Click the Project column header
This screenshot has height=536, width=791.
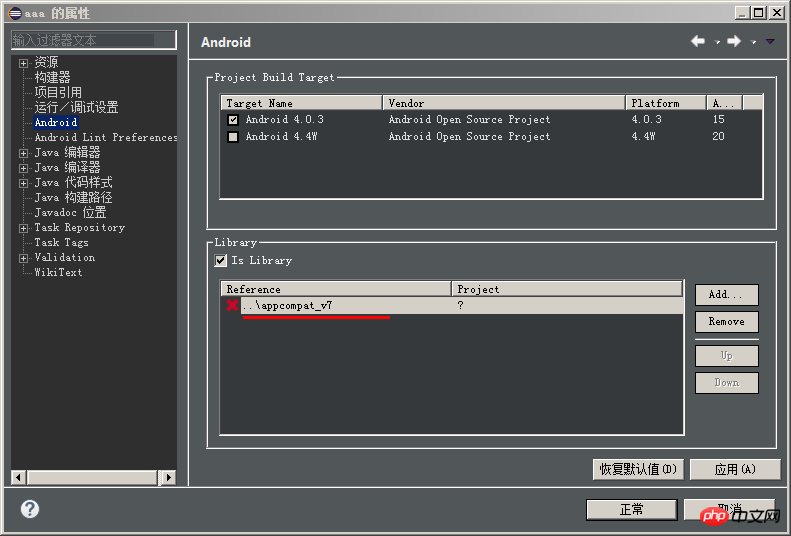click(x=568, y=289)
